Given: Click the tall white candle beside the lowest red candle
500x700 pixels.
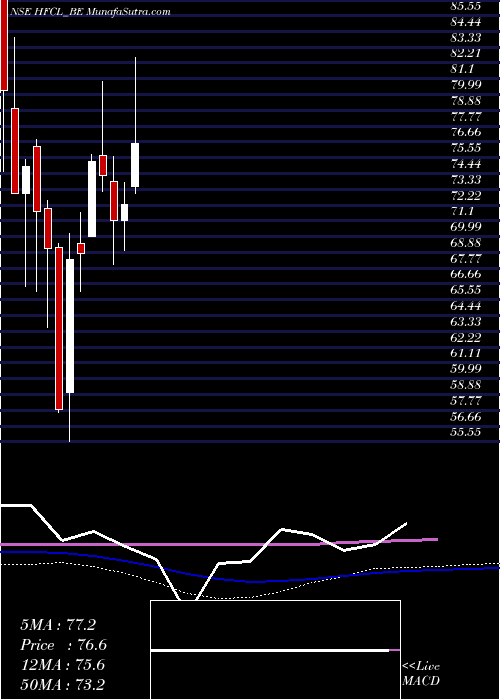Looking at the screenshot, I should point(70,326).
